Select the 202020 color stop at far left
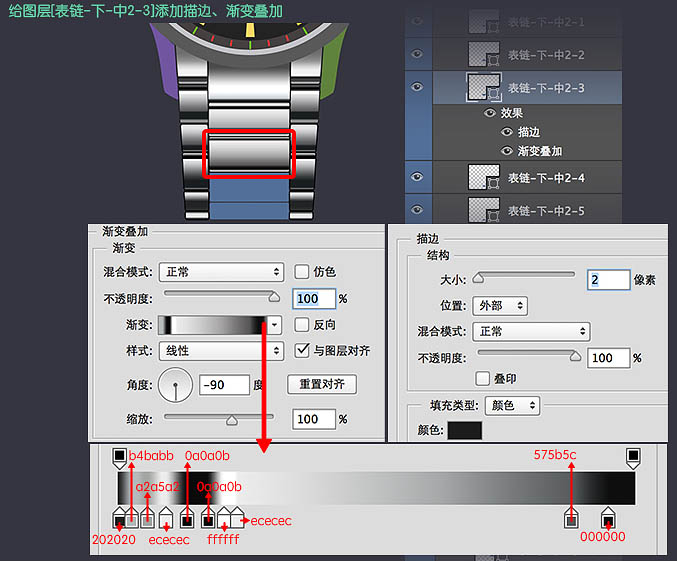 click(x=120, y=518)
